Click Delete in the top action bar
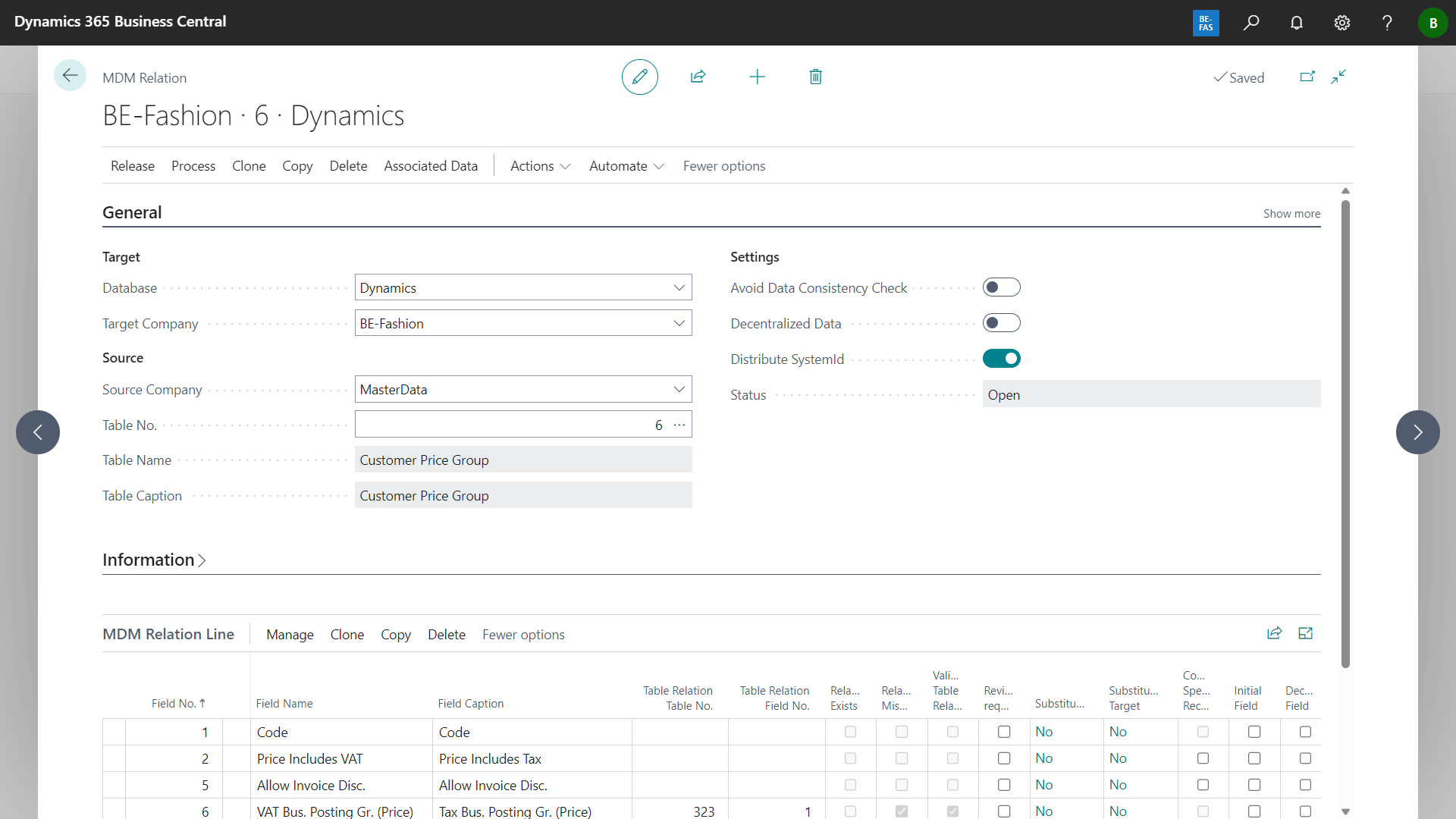1456x819 pixels. click(348, 166)
